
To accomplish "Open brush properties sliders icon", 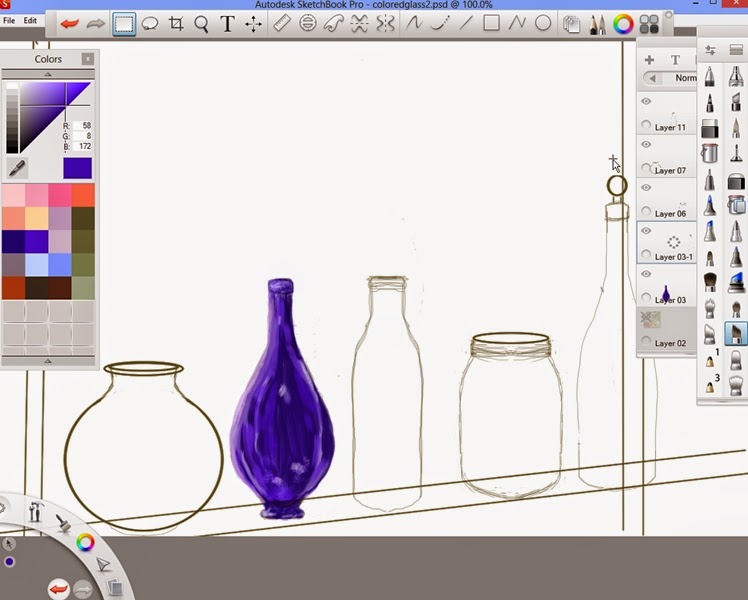I will pyautogui.click(x=710, y=50).
